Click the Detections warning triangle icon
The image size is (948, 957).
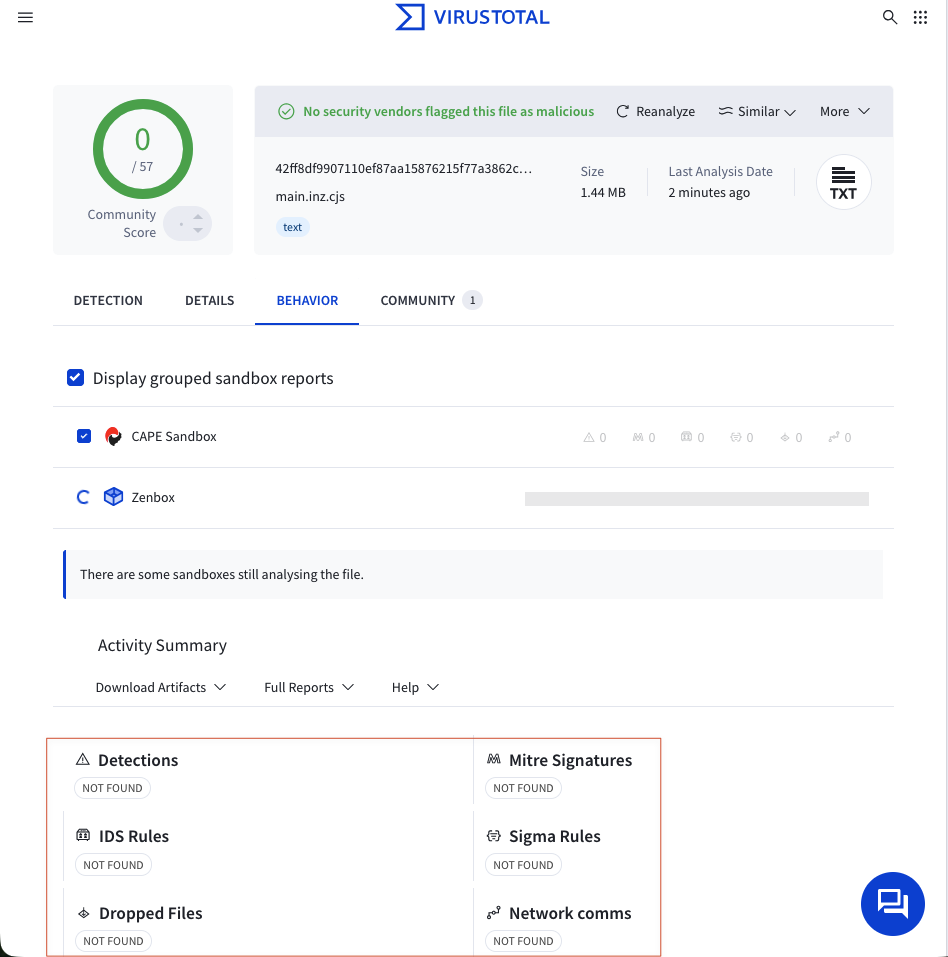(x=82, y=759)
